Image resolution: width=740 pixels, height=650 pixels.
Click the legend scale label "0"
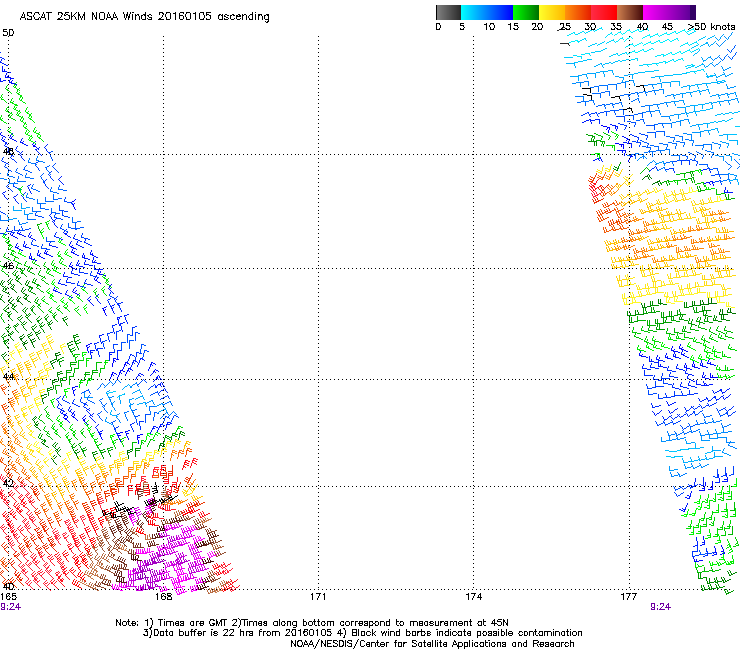(438, 27)
